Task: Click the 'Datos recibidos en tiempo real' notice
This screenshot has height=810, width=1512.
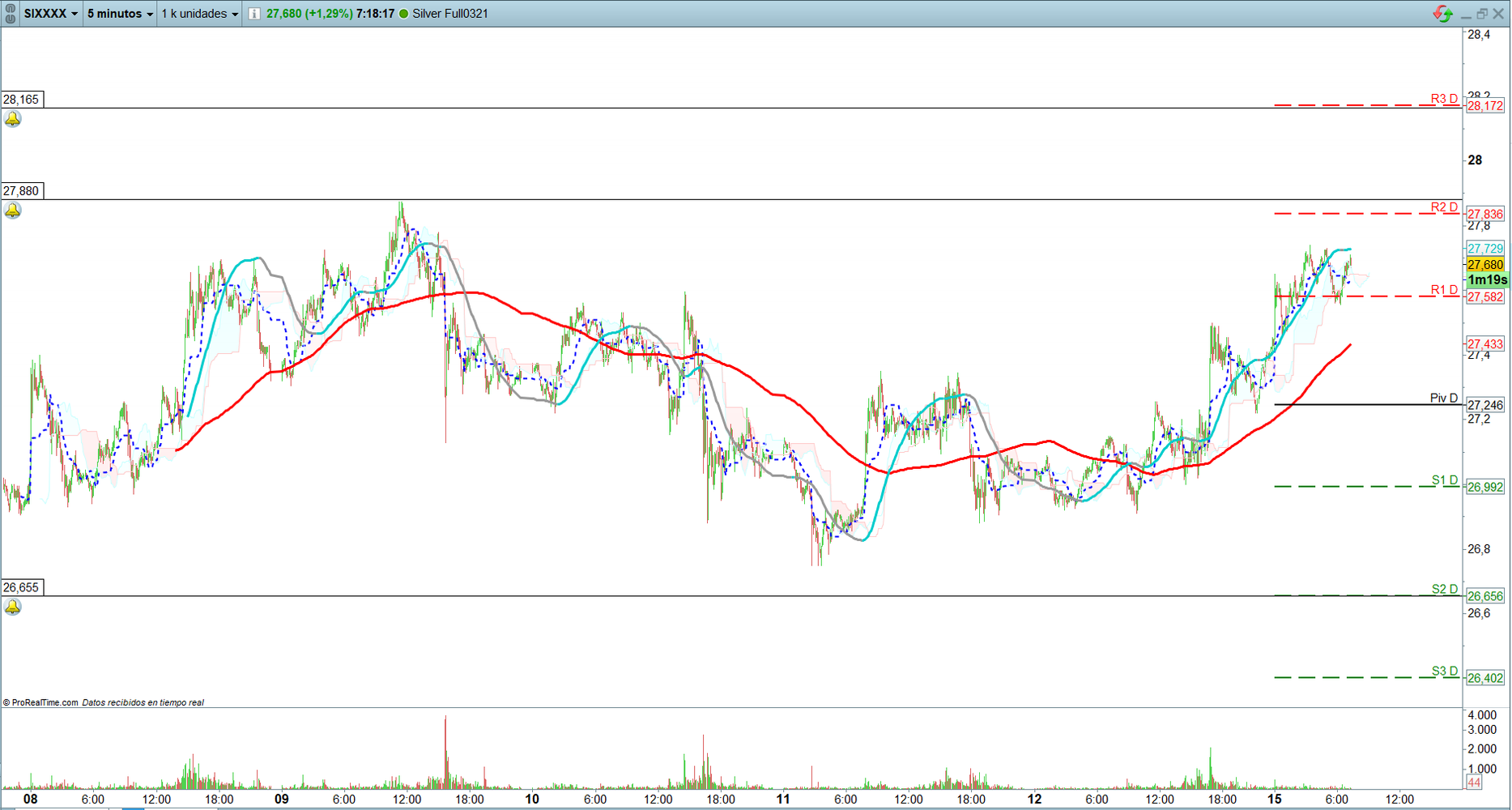Action: point(143,702)
